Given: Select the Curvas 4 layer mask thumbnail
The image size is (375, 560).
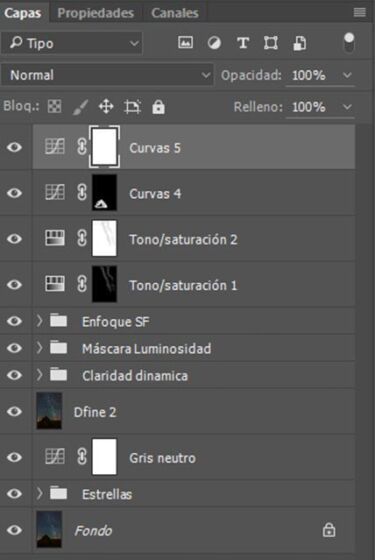Looking at the screenshot, I should (104, 192).
